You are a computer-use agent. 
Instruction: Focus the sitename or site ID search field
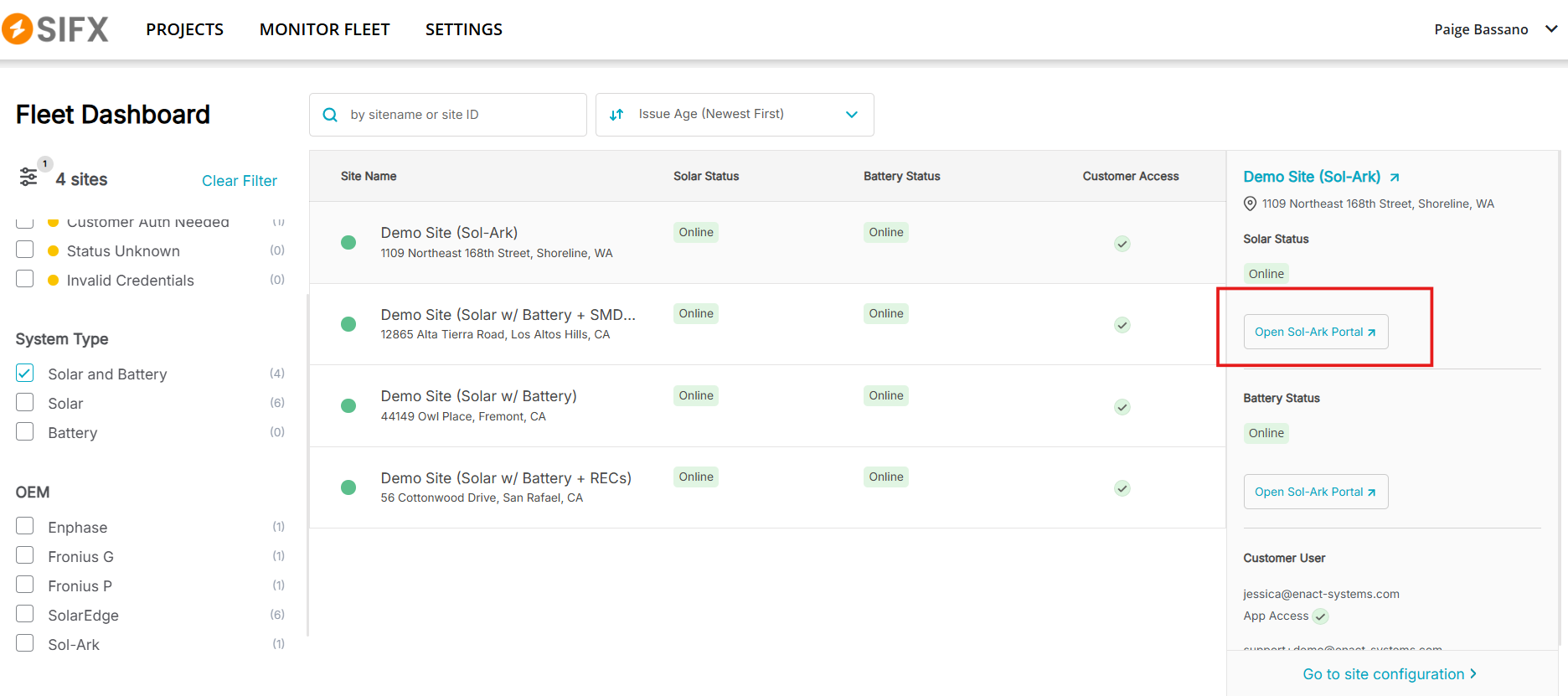[461, 115]
